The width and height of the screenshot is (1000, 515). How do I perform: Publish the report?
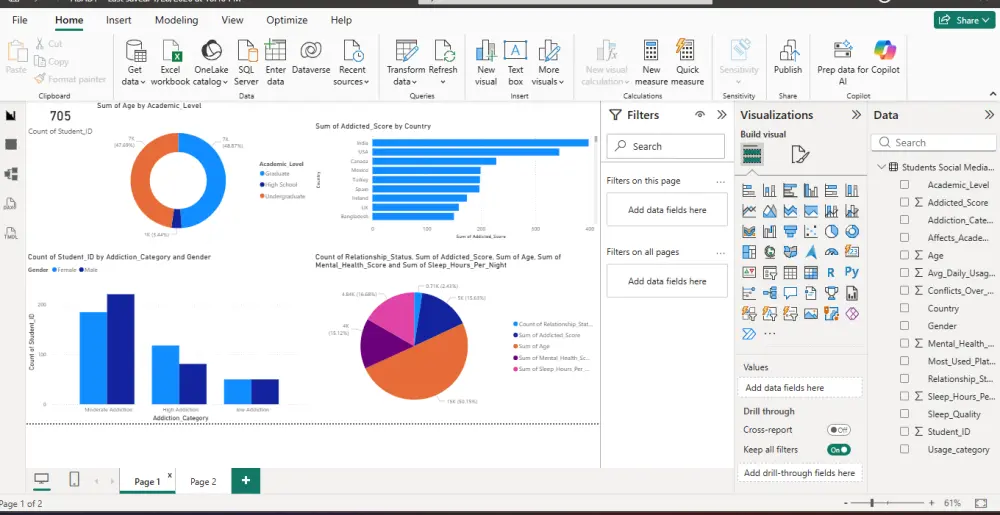(788, 57)
